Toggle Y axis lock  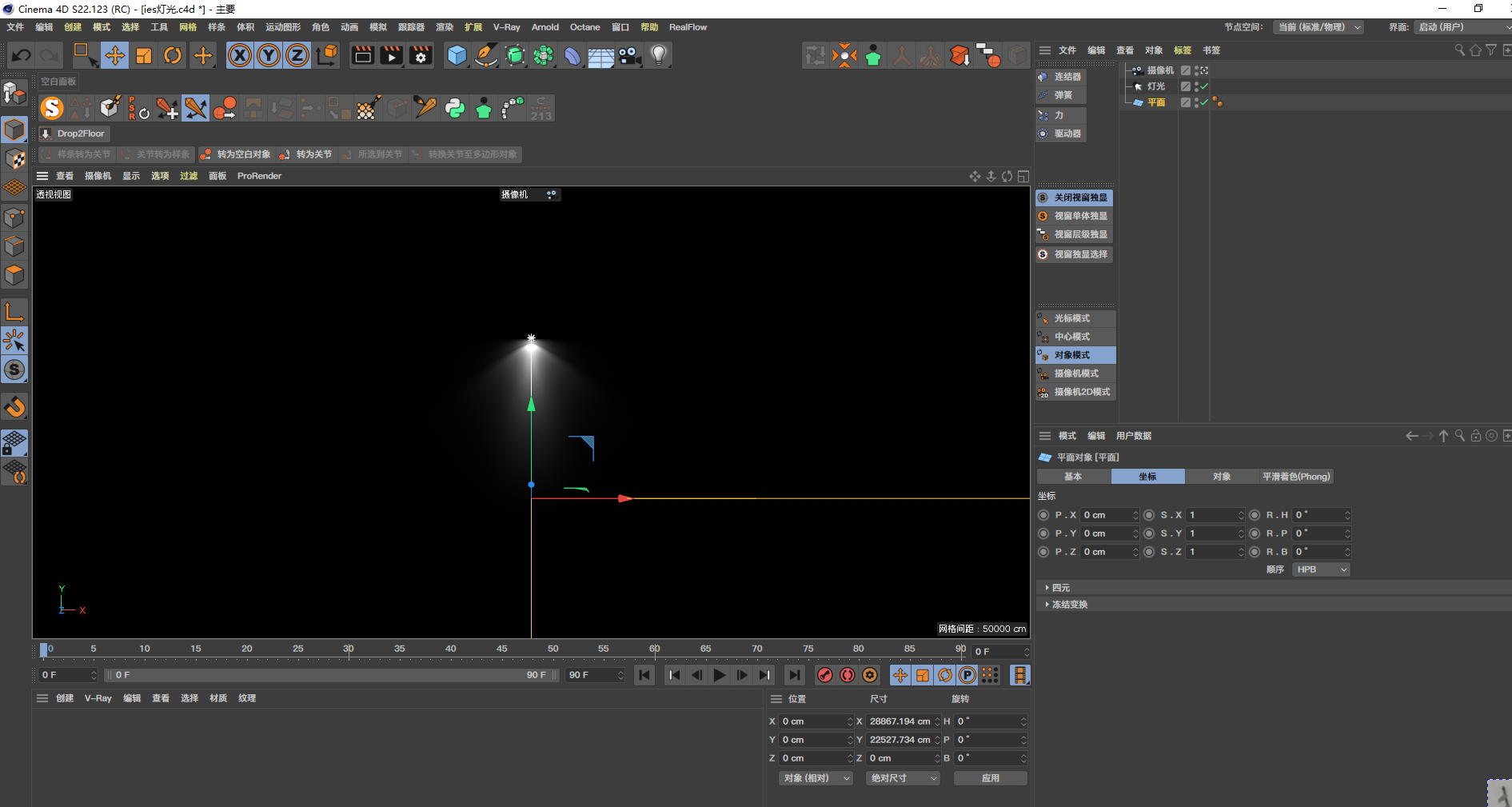pyautogui.click(x=269, y=55)
